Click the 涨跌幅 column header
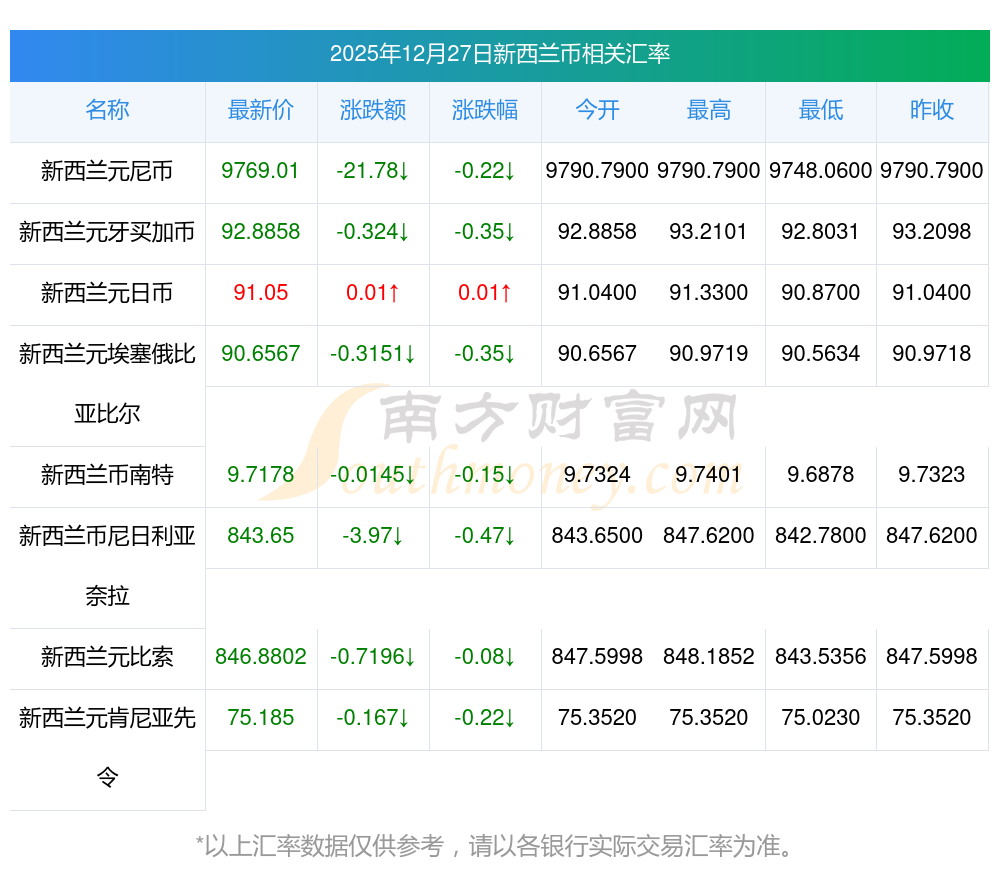 pyautogui.click(x=485, y=110)
